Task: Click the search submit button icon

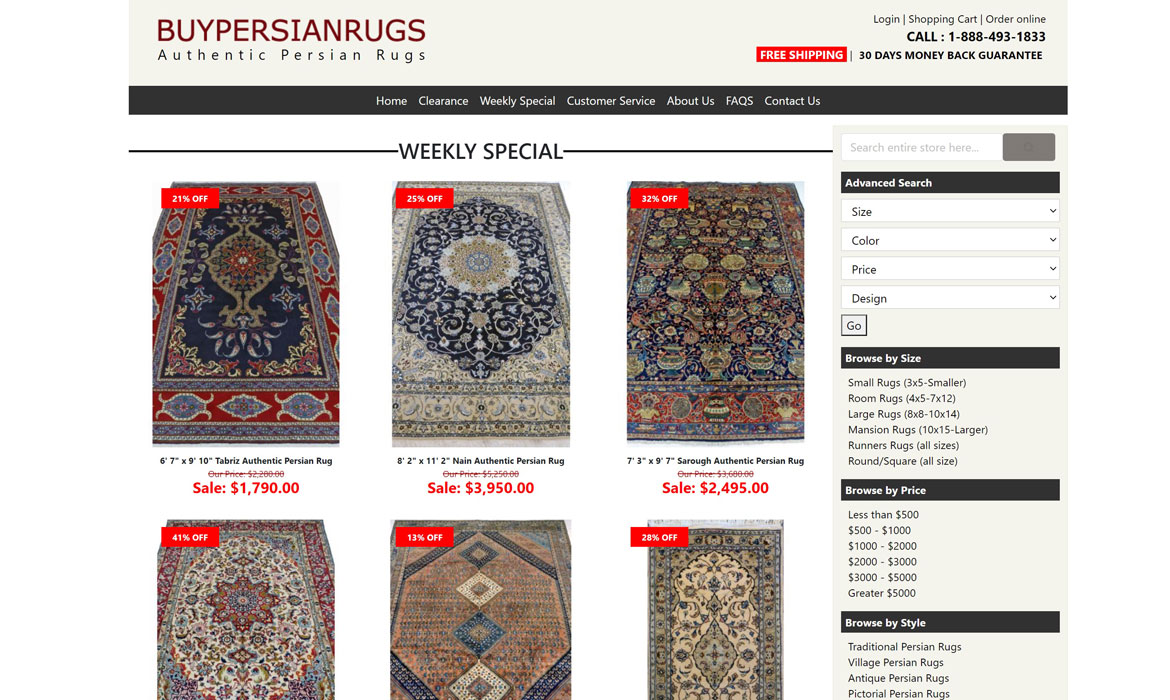Action: (x=1028, y=147)
